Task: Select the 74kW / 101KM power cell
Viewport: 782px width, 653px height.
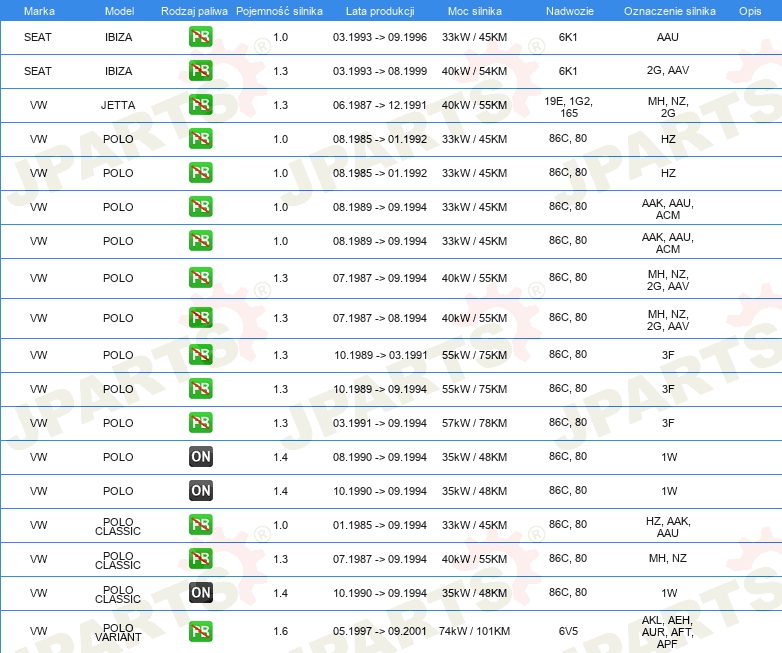Action: (x=474, y=631)
